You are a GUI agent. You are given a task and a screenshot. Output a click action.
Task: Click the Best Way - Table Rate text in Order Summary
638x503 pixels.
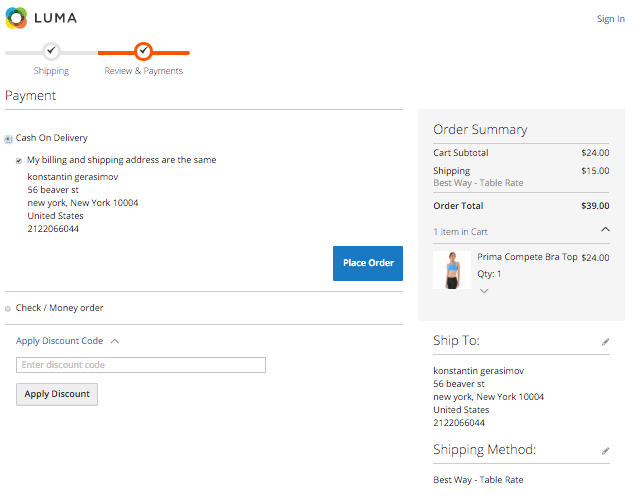pos(478,183)
